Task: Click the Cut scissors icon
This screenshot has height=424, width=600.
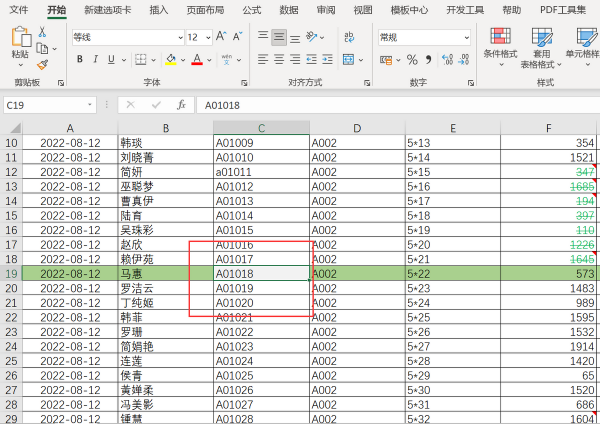Action: tap(42, 32)
